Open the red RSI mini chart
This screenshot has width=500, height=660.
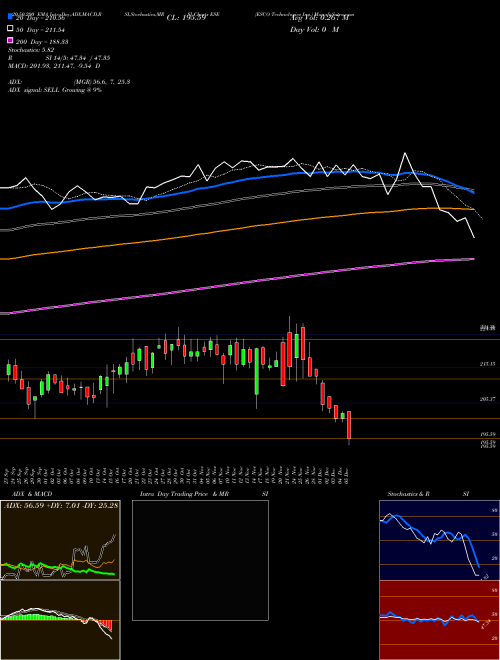click(x=439, y=620)
